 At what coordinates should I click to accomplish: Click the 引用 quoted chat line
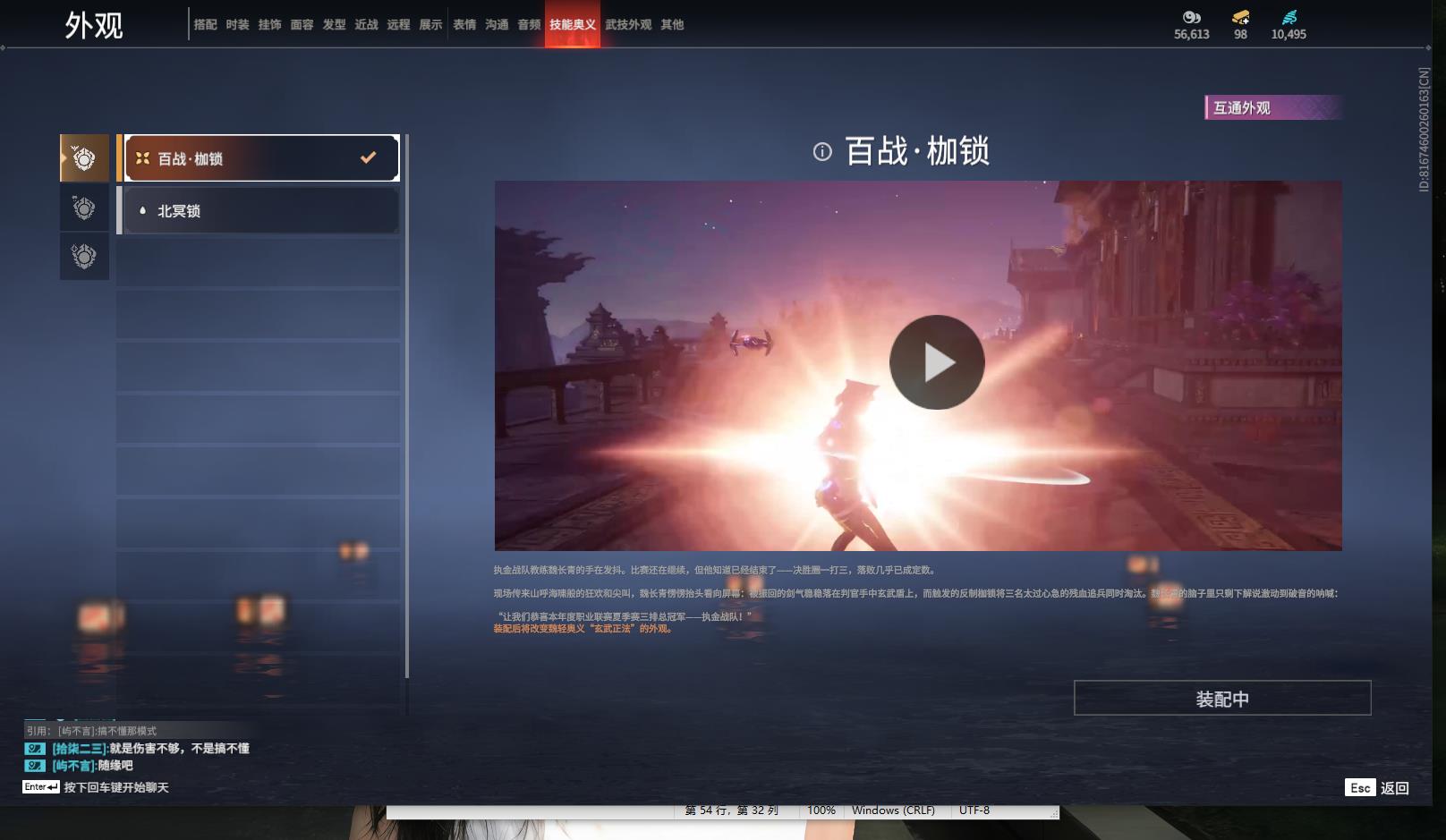click(x=91, y=731)
